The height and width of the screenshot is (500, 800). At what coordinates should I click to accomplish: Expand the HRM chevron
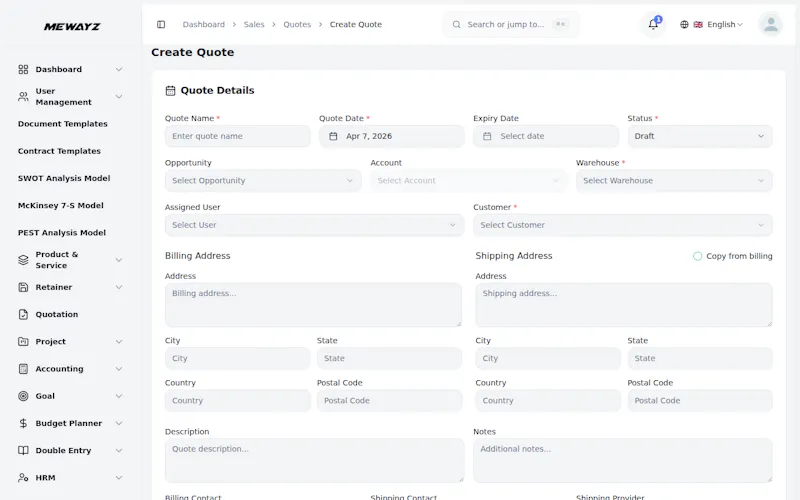coord(119,478)
